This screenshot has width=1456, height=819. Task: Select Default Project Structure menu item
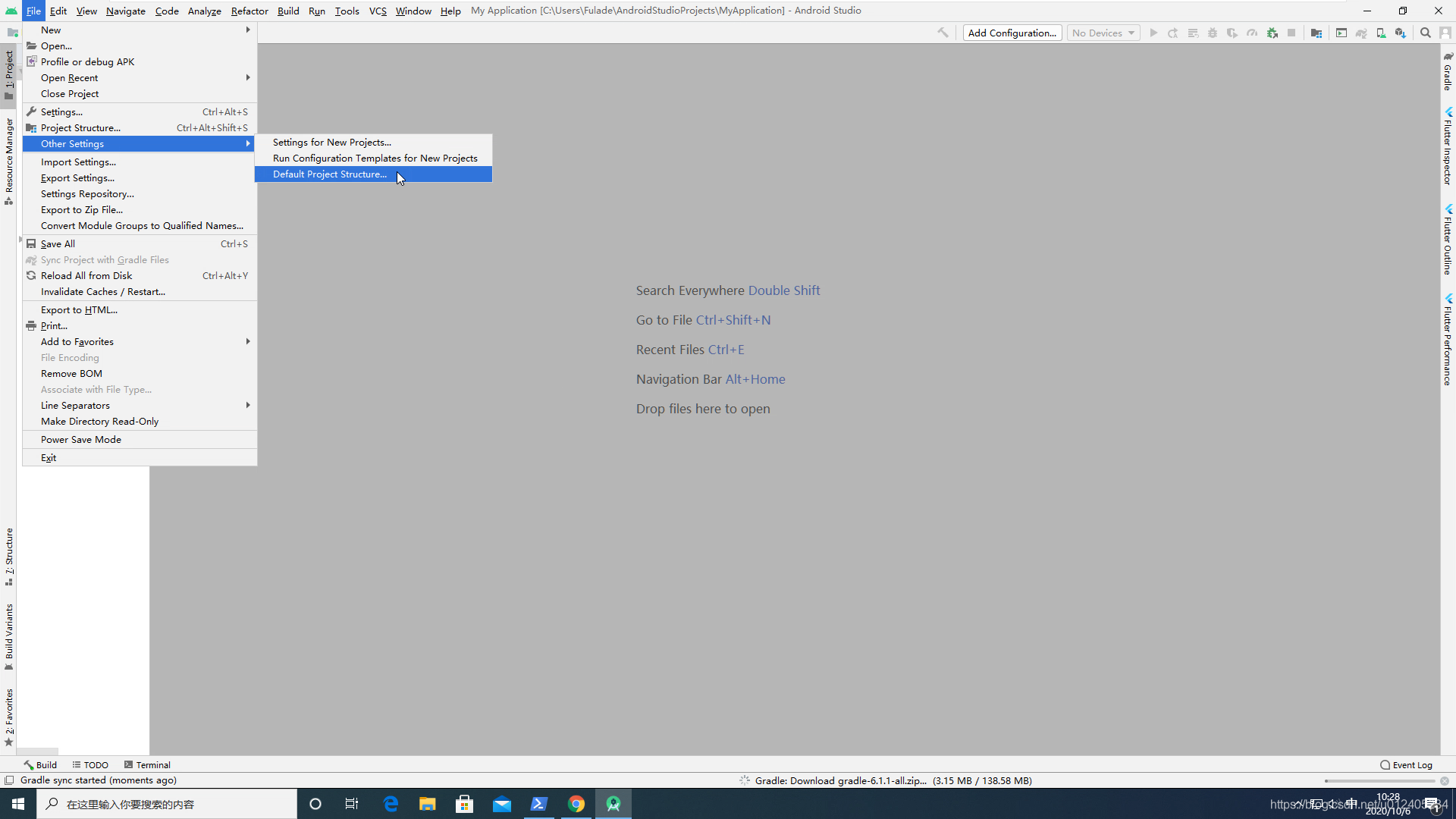[x=329, y=174]
